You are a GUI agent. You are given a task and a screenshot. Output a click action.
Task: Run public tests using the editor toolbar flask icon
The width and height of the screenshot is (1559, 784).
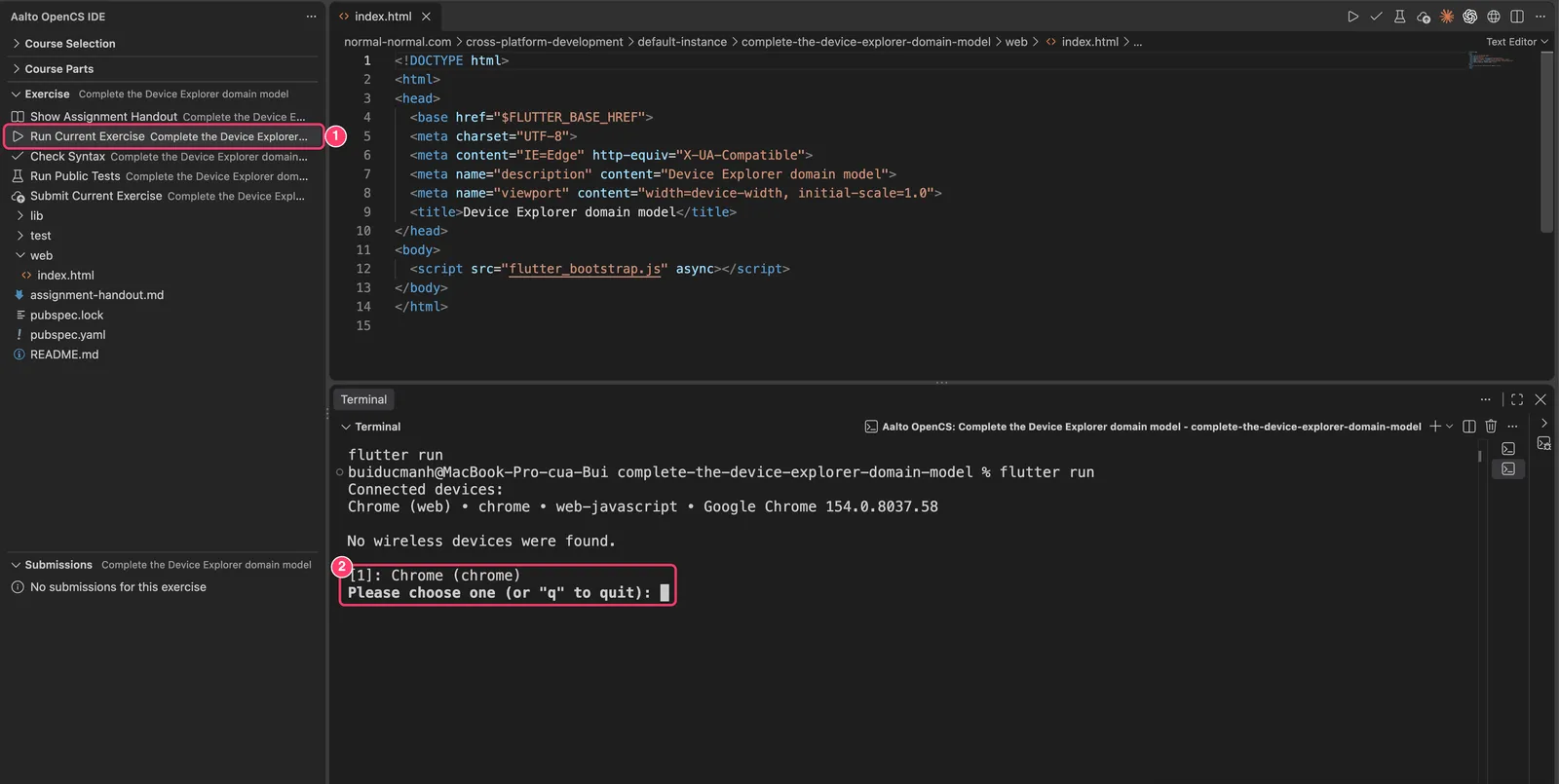pyautogui.click(x=1399, y=17)
